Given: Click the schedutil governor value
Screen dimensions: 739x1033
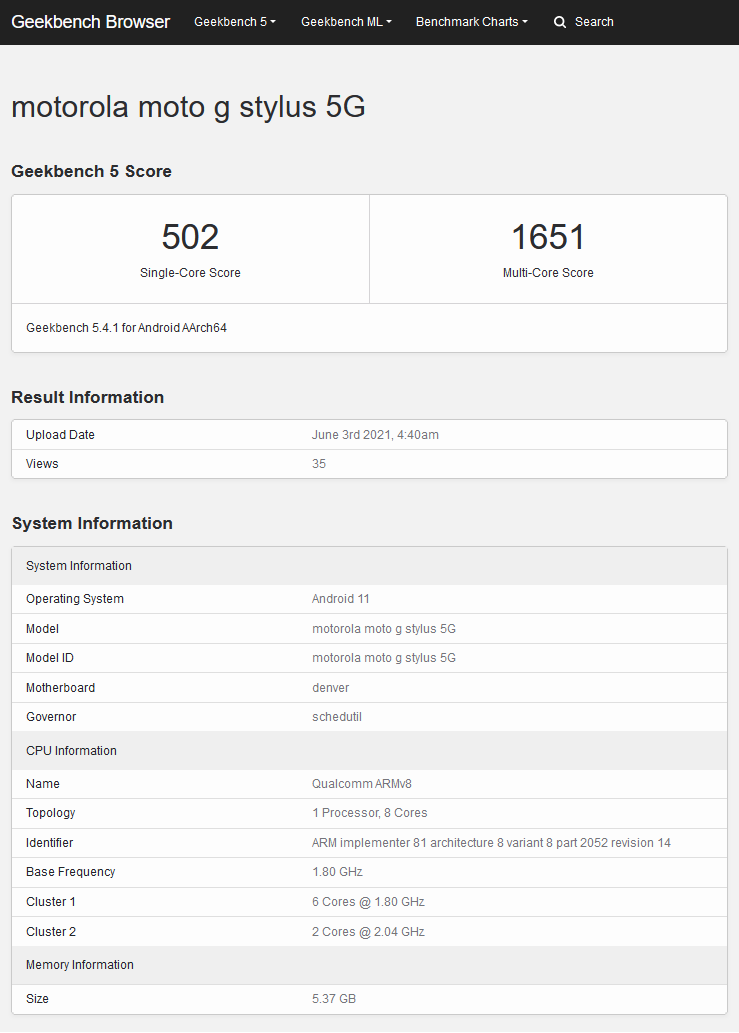Looking at the screenshot, I should [337, 717].
